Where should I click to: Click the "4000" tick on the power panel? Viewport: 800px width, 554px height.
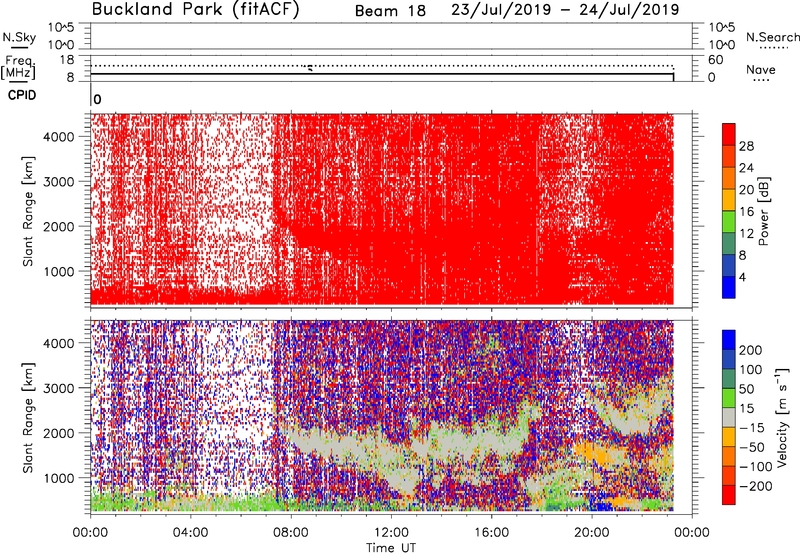tap(59, 137)
